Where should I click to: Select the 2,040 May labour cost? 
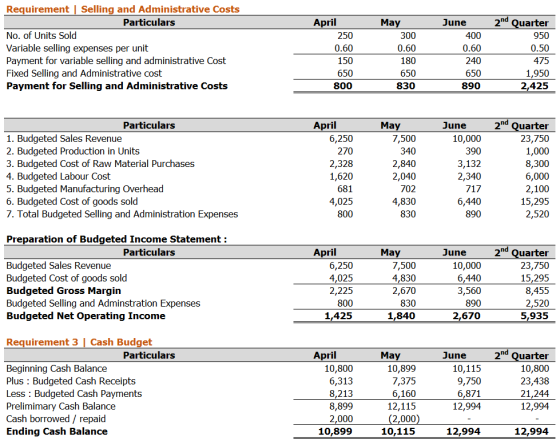click(404, 176)
